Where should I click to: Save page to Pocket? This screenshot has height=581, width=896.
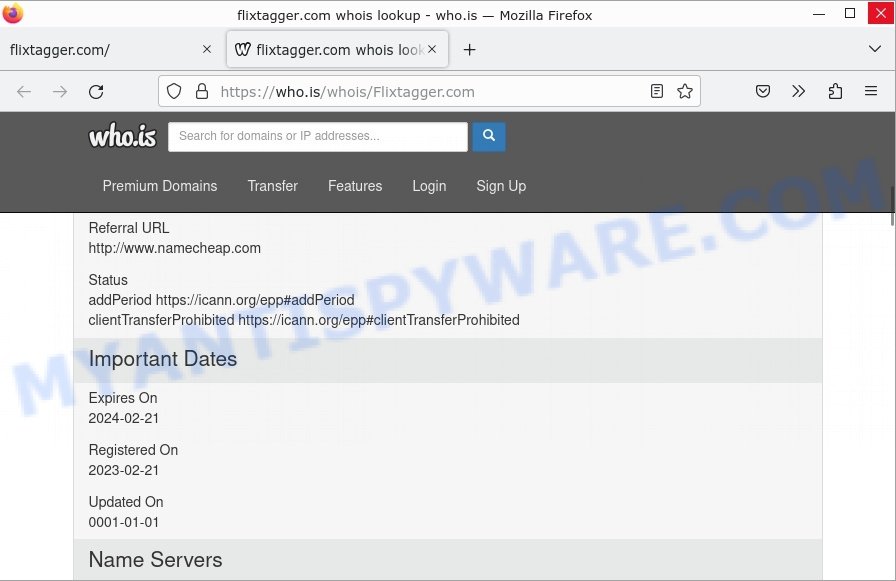coord(763,91)
